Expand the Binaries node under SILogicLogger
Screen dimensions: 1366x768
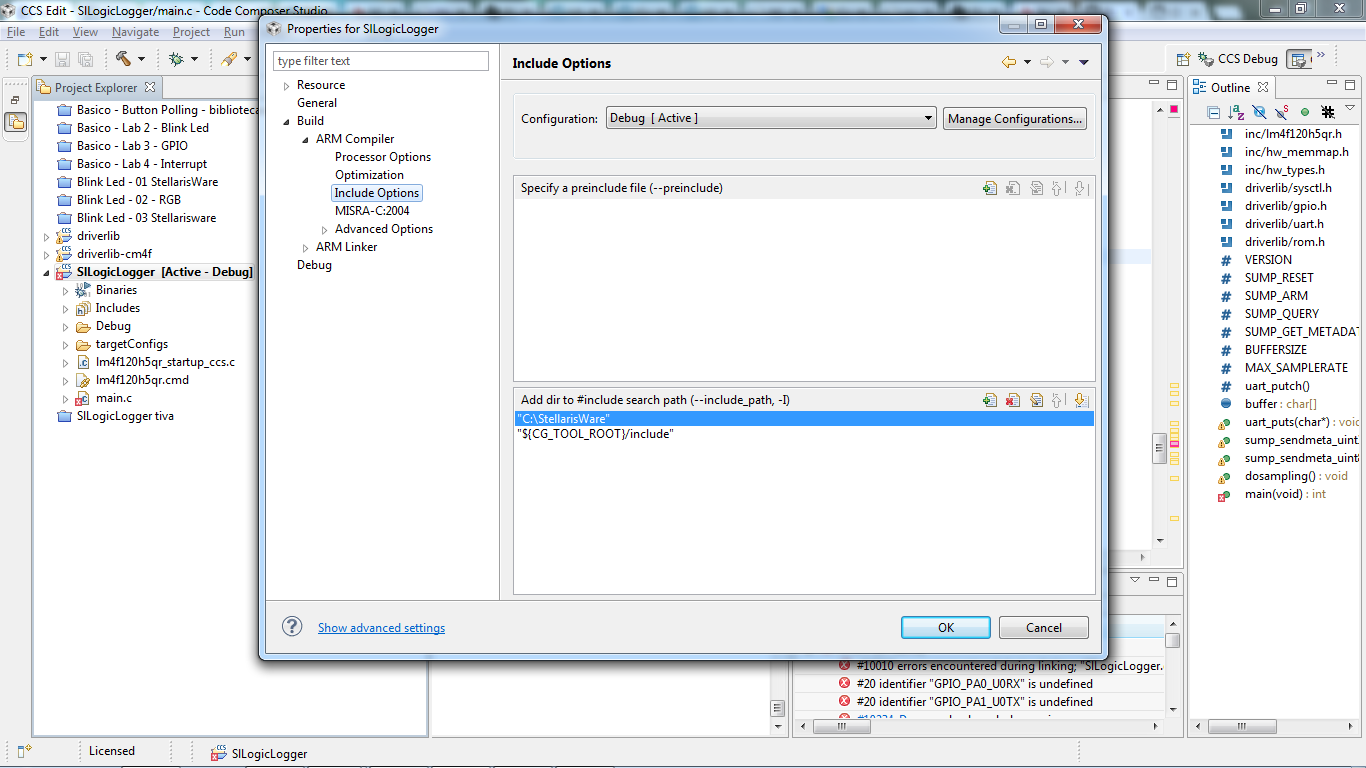[x=65, y=290]
